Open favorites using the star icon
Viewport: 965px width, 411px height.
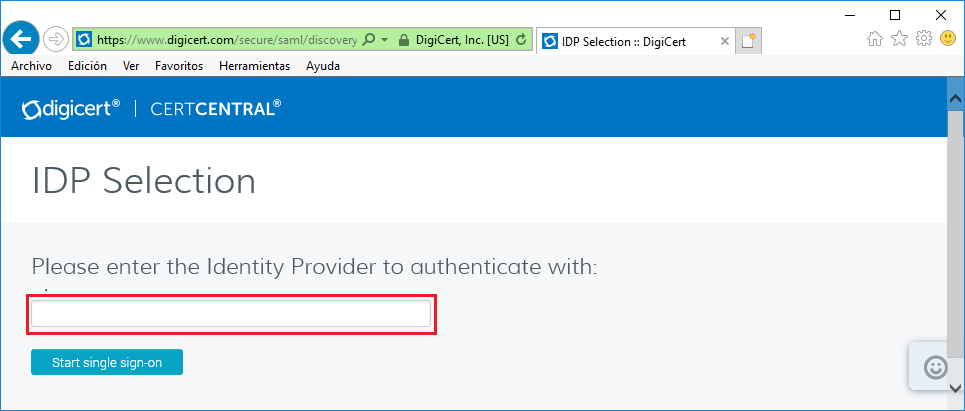(x=899, y=39)
